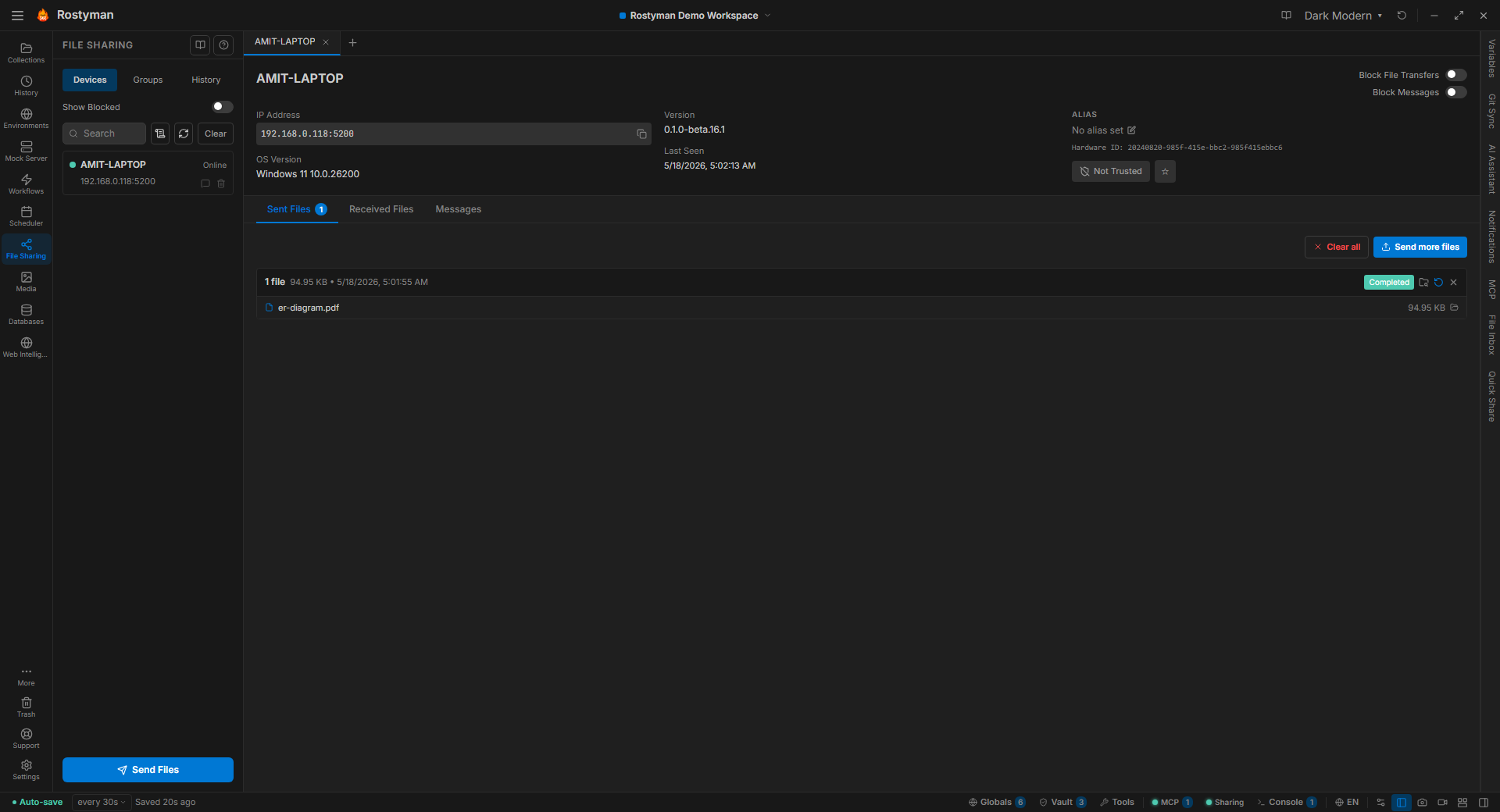Open Settings from the sidebar
This screenshot has width=1500, height=812.
(26, 769)
